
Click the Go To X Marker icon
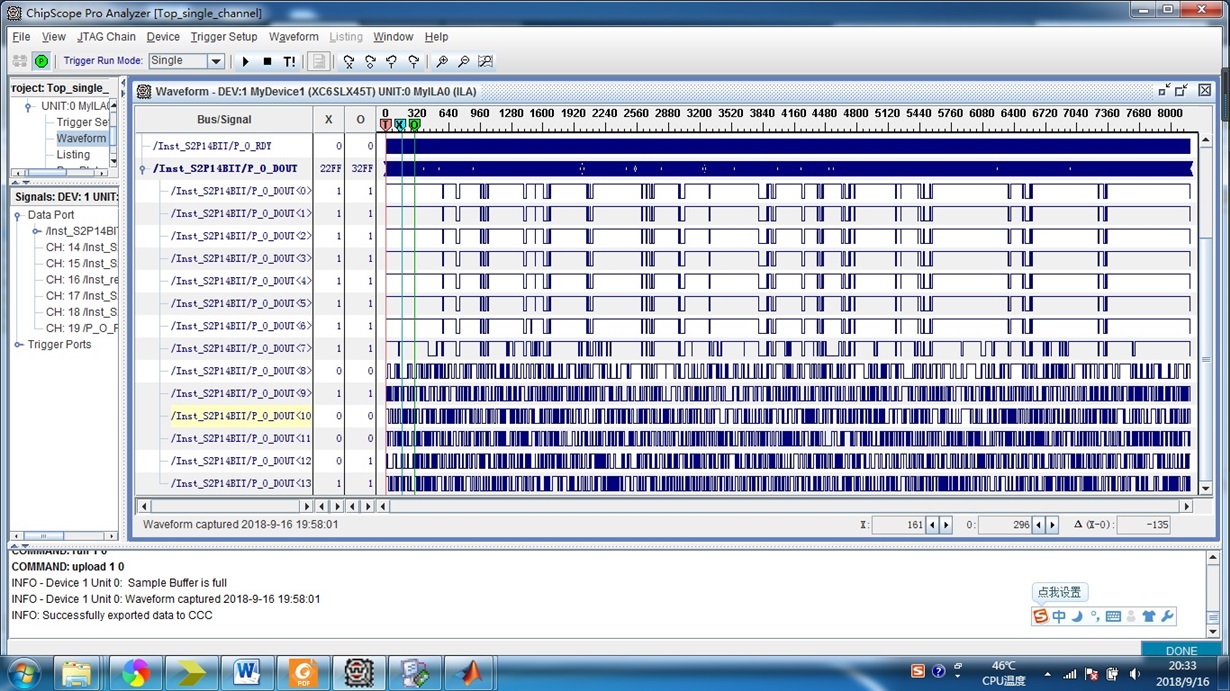point(348,61)
